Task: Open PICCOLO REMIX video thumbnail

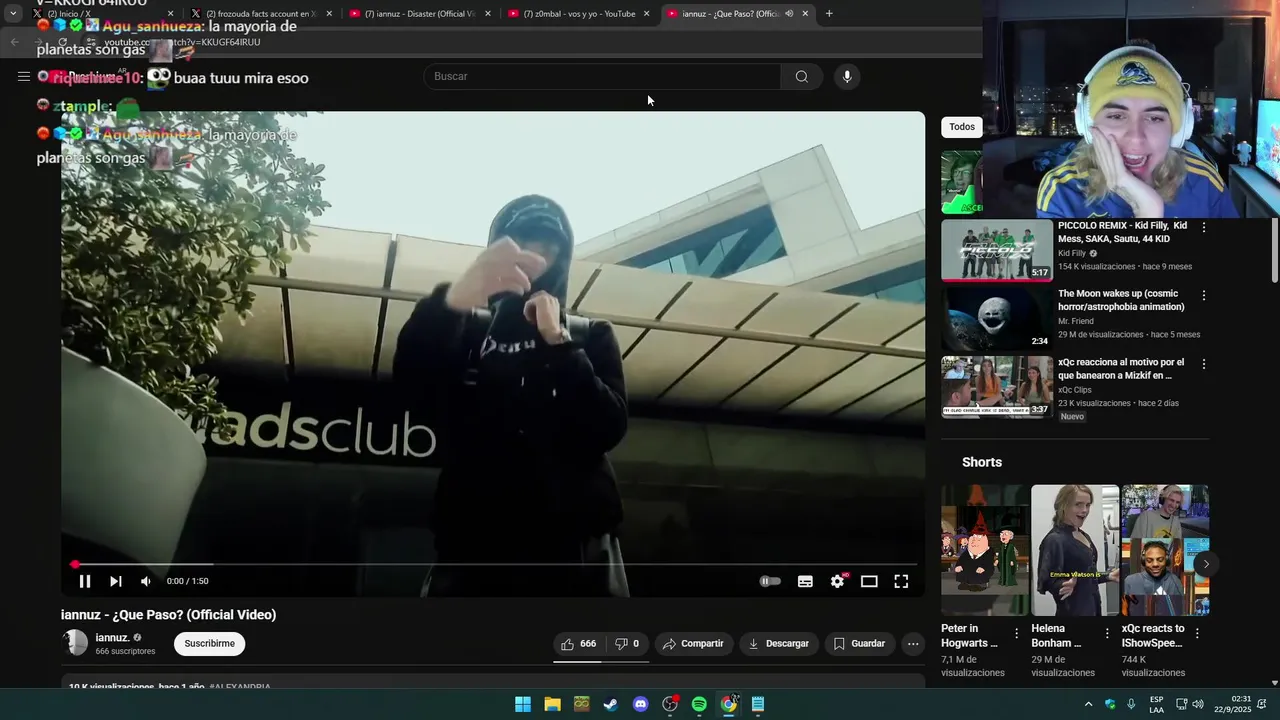Action: pos(996,250)
